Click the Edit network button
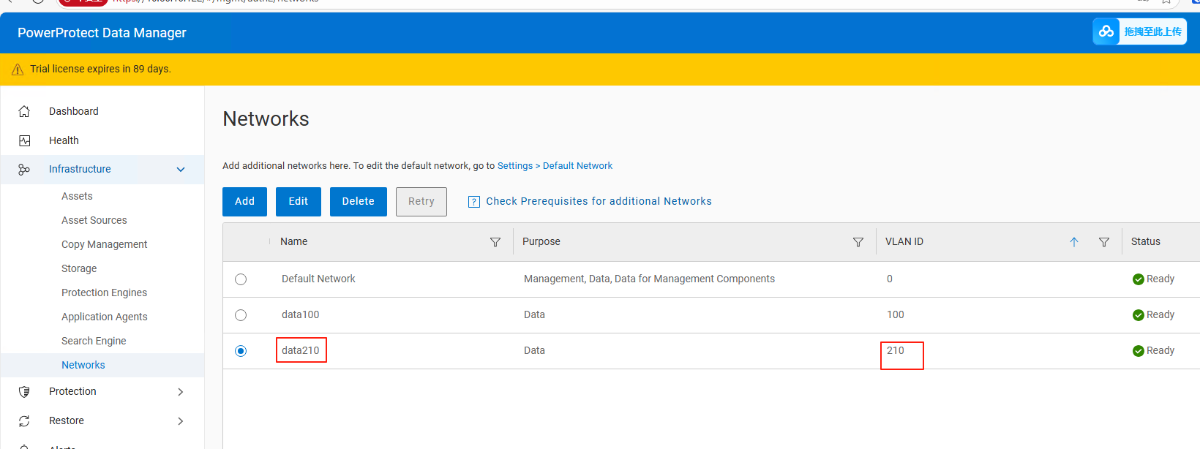Image resolution: width=1200 pixels, height=449 pixels. pos(298,201)
